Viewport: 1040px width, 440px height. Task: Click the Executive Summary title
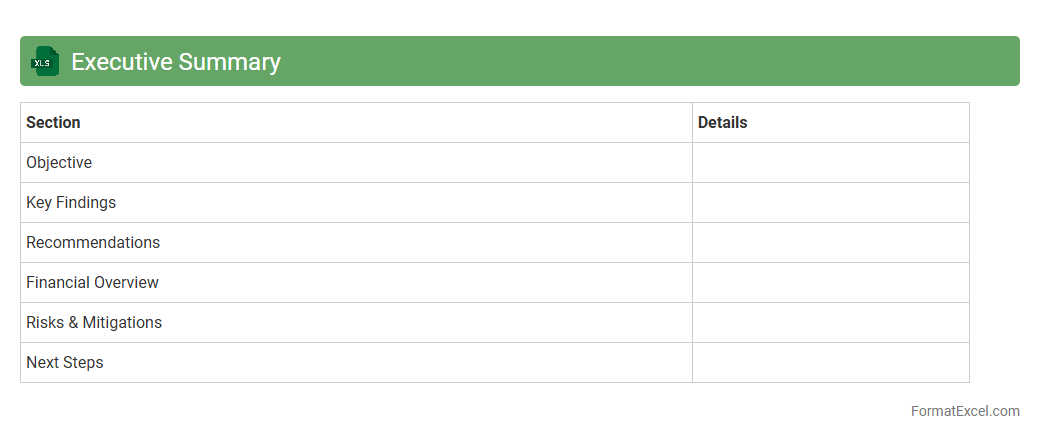176,62
